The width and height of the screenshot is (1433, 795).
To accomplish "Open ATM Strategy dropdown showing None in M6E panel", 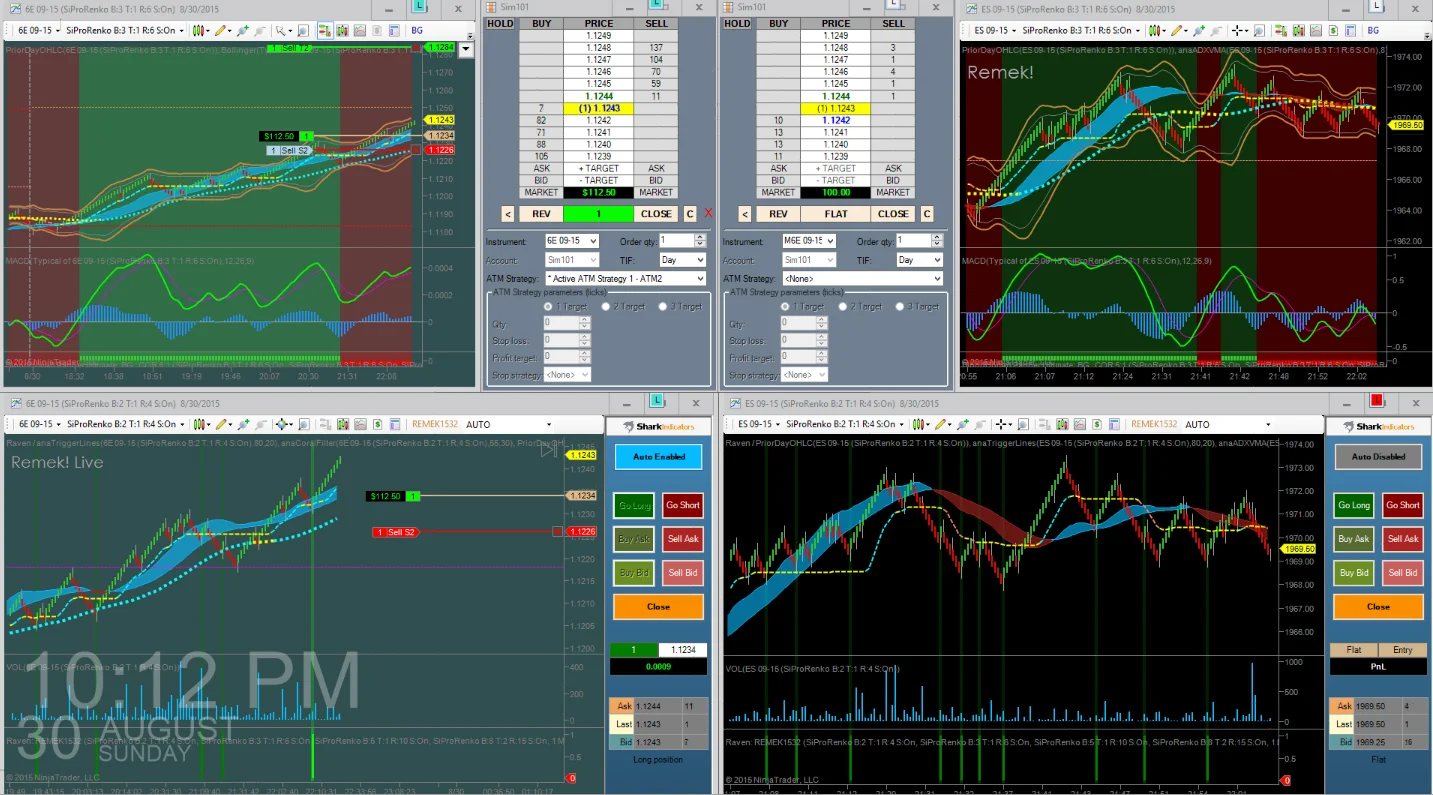I will pyautogui.click(x=862, y=278).
